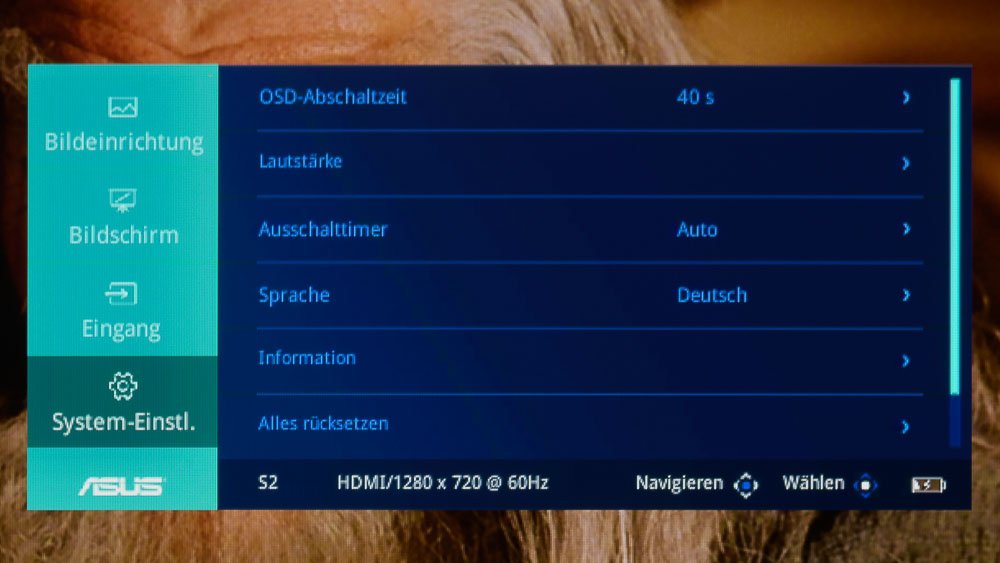Expand the Ausschalttimer chevron
Screen dimensions: 1000x563
click(906, 229)
